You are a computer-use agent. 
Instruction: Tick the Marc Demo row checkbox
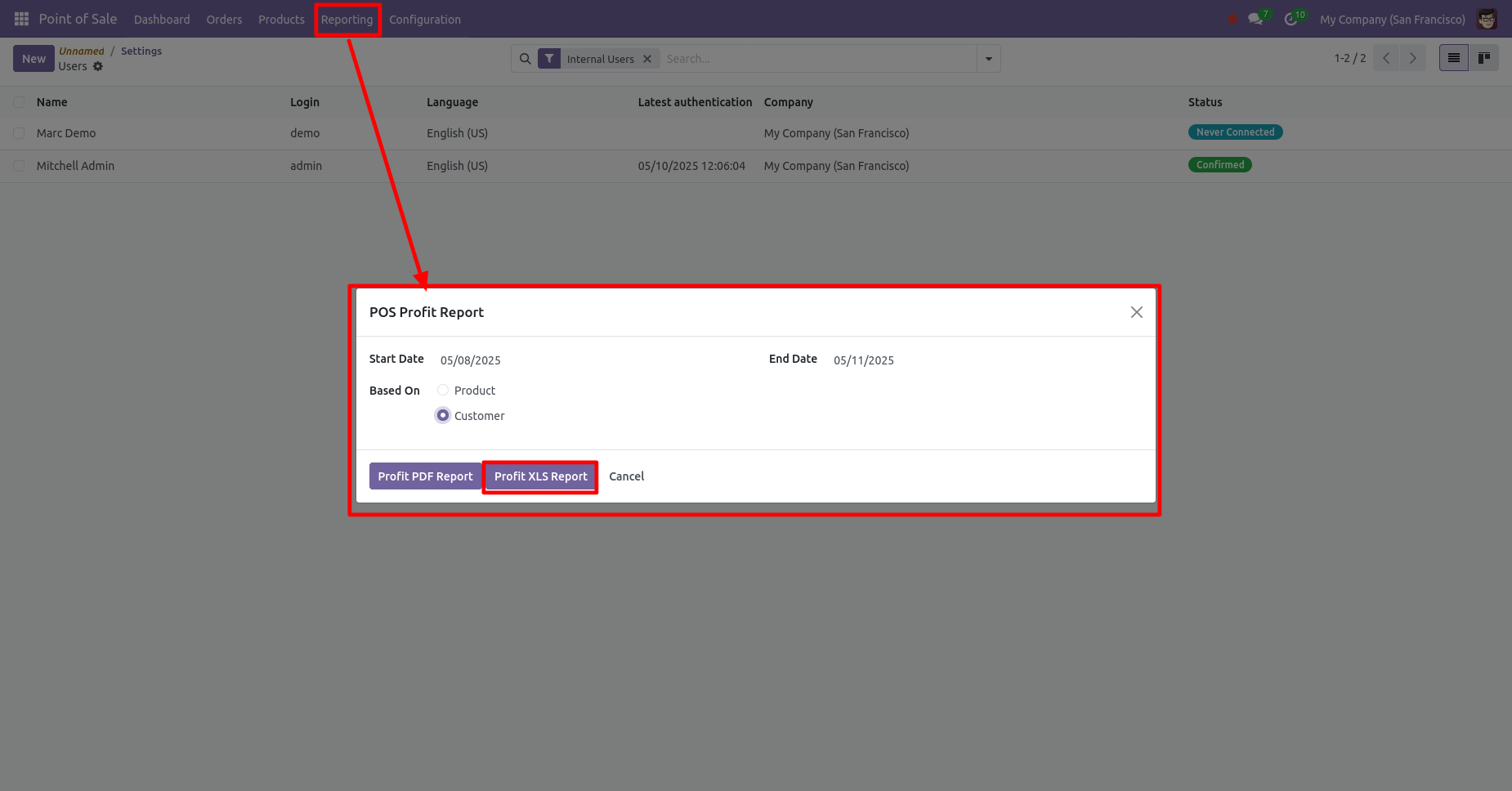pos(19,133)
